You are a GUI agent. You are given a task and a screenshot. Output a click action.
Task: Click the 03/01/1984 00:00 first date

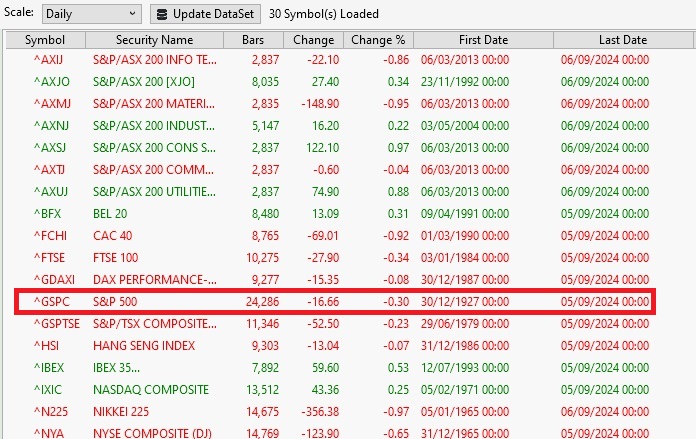[465, 257]
